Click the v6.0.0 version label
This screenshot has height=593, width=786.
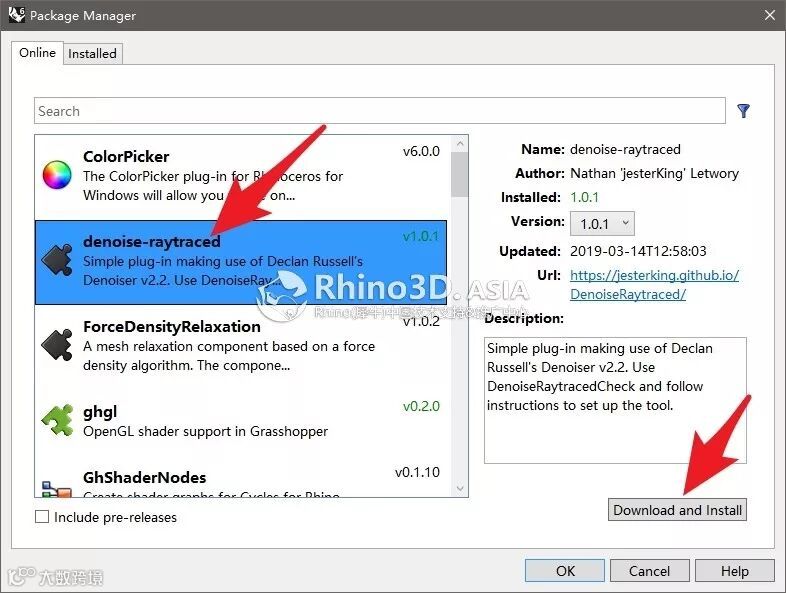421,151
